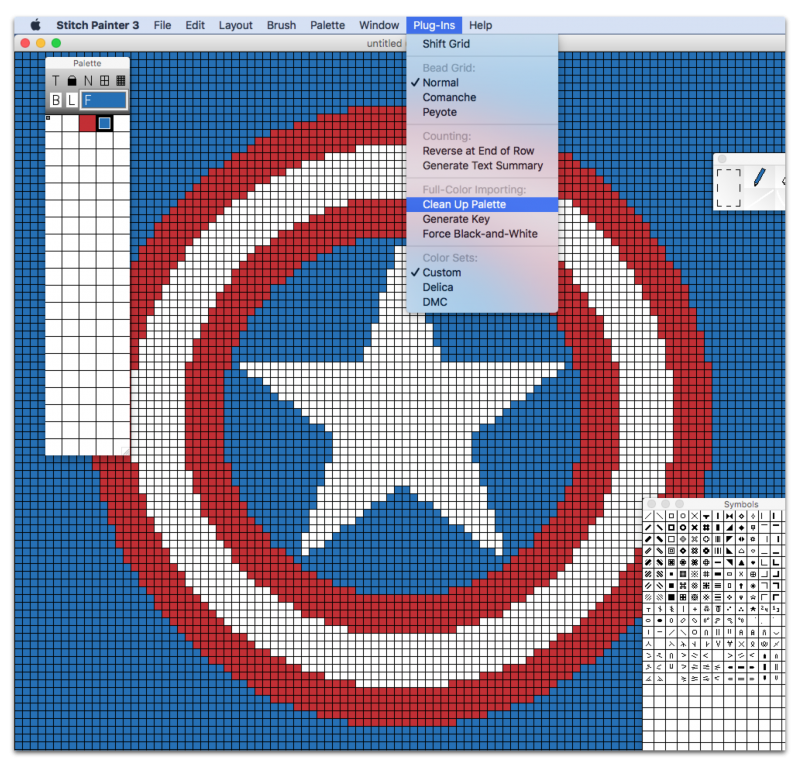
Task: Pick the bowtie symbol in Symbols panel
Action: [x=730, y=516]
